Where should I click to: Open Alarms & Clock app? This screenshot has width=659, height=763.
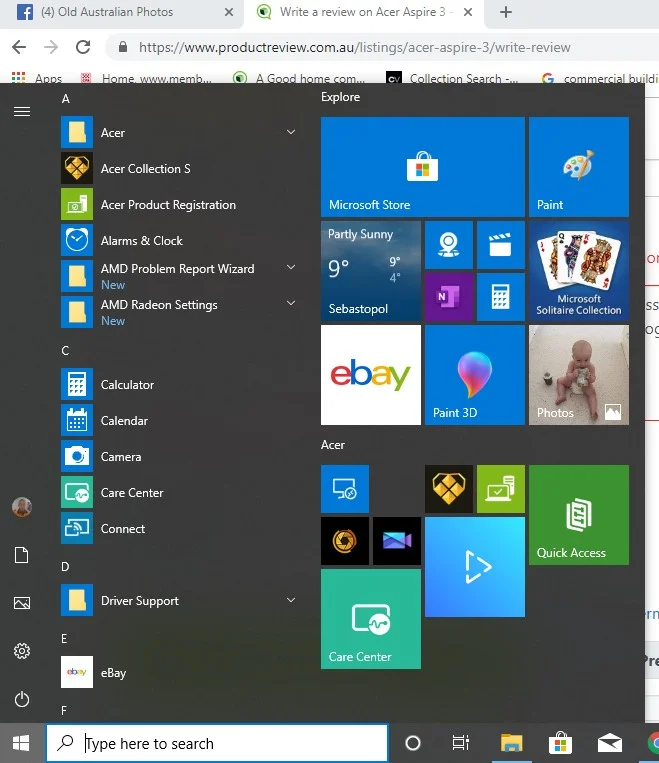179,240
